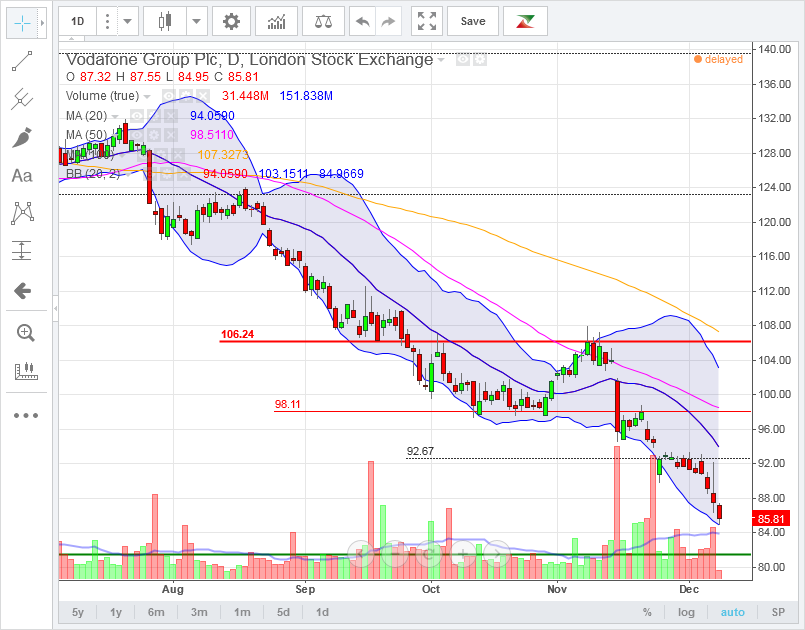Toggle visibility of MA (20) indicator
Viewport: 805px width, 630px height.
tap(137, 116)
